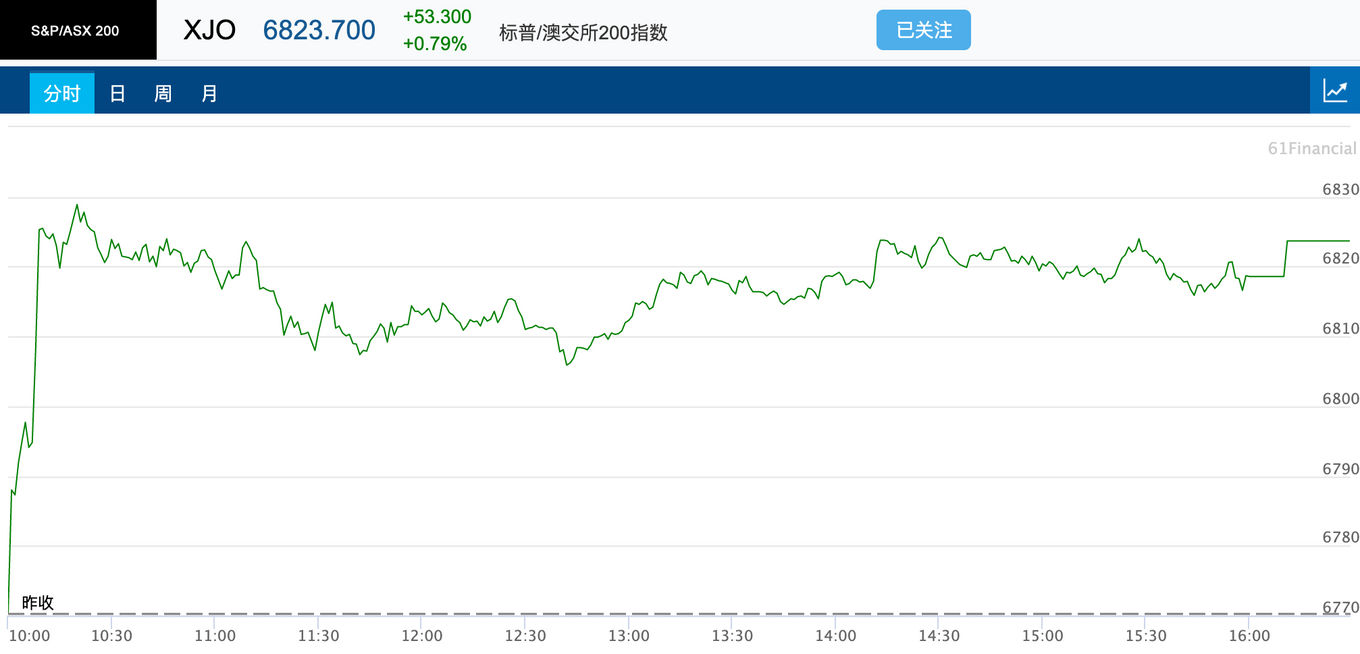The width and height of the screenshot is (1360, 654).
Task: Click the 6800 price axis label
Action: click(x=1340, y=399)
